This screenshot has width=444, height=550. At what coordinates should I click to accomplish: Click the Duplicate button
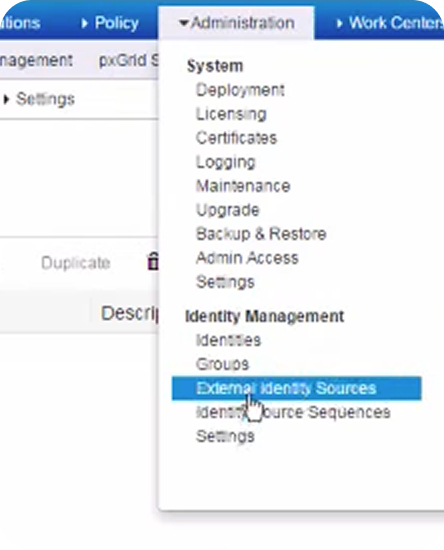(x=75, y=263)
